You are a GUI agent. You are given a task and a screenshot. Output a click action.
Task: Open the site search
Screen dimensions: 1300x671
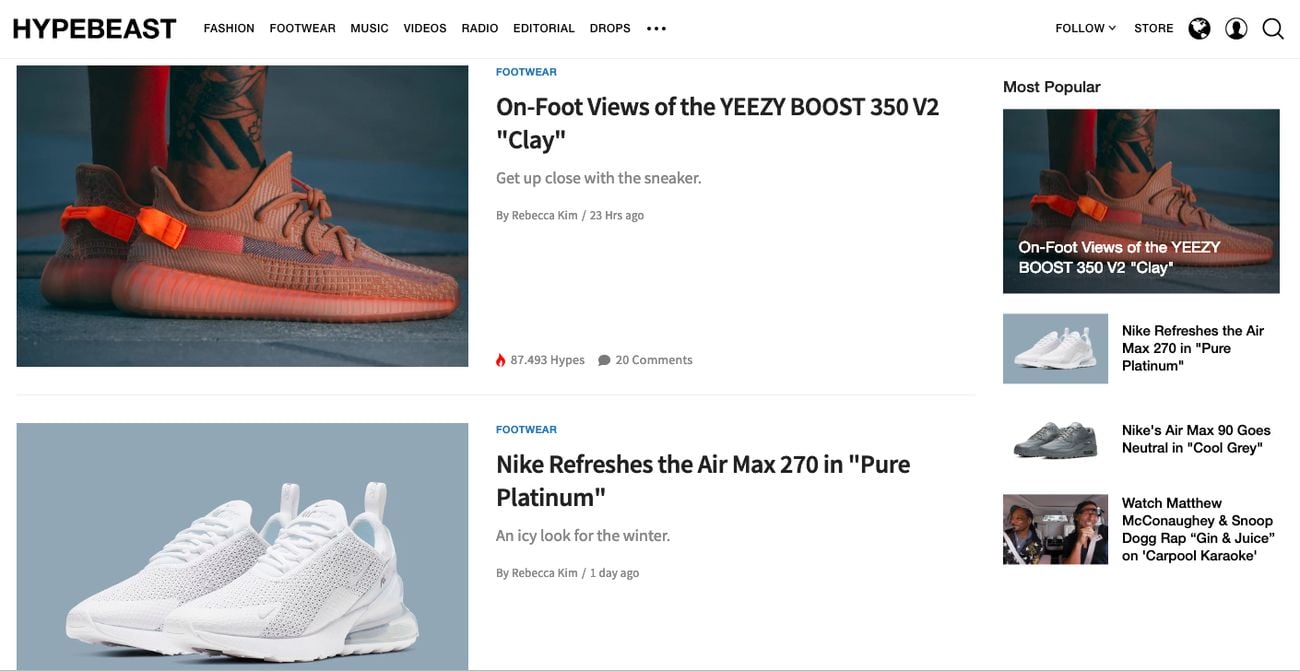click(1272, 28)
